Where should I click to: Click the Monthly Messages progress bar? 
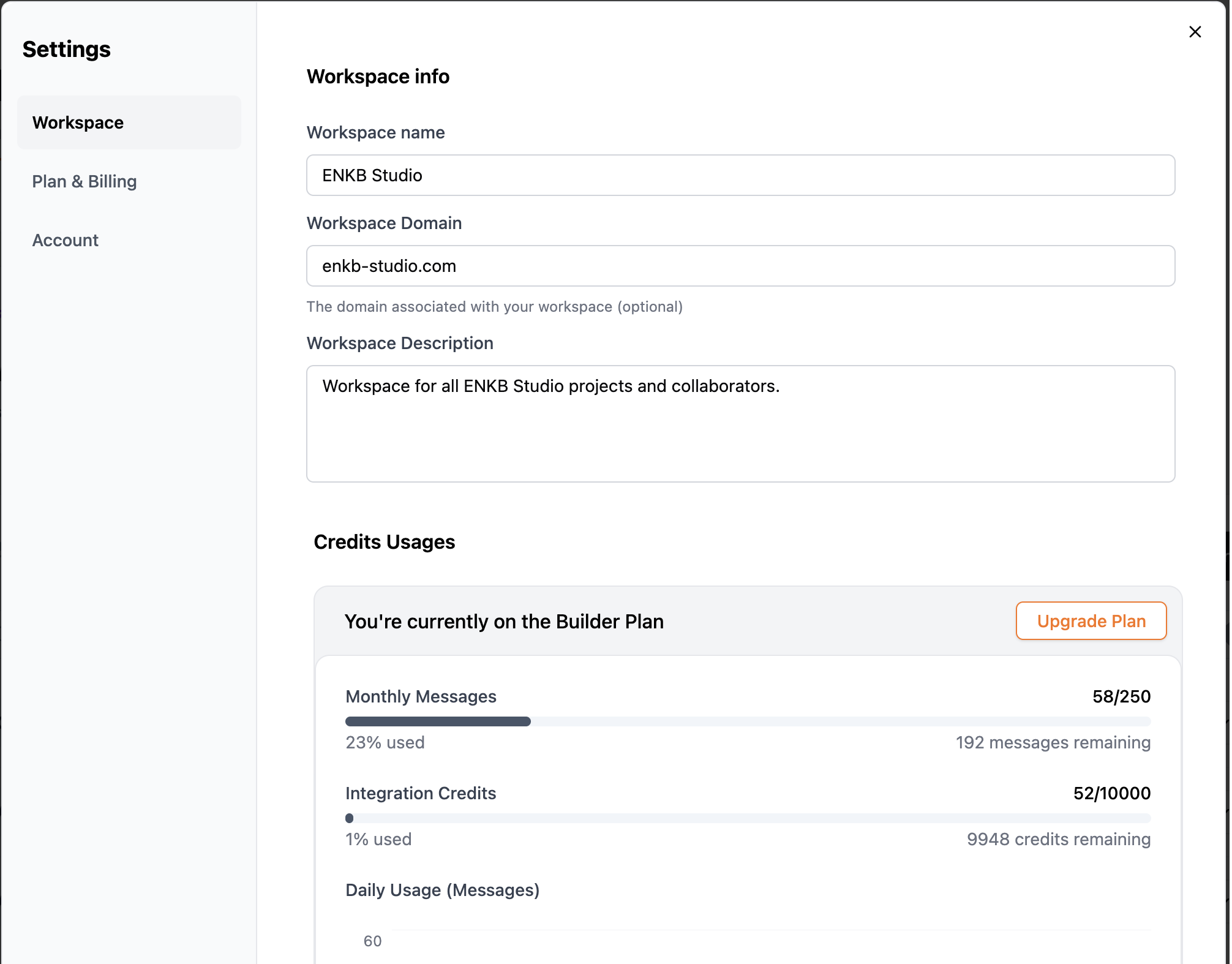(x=748, y=721)
